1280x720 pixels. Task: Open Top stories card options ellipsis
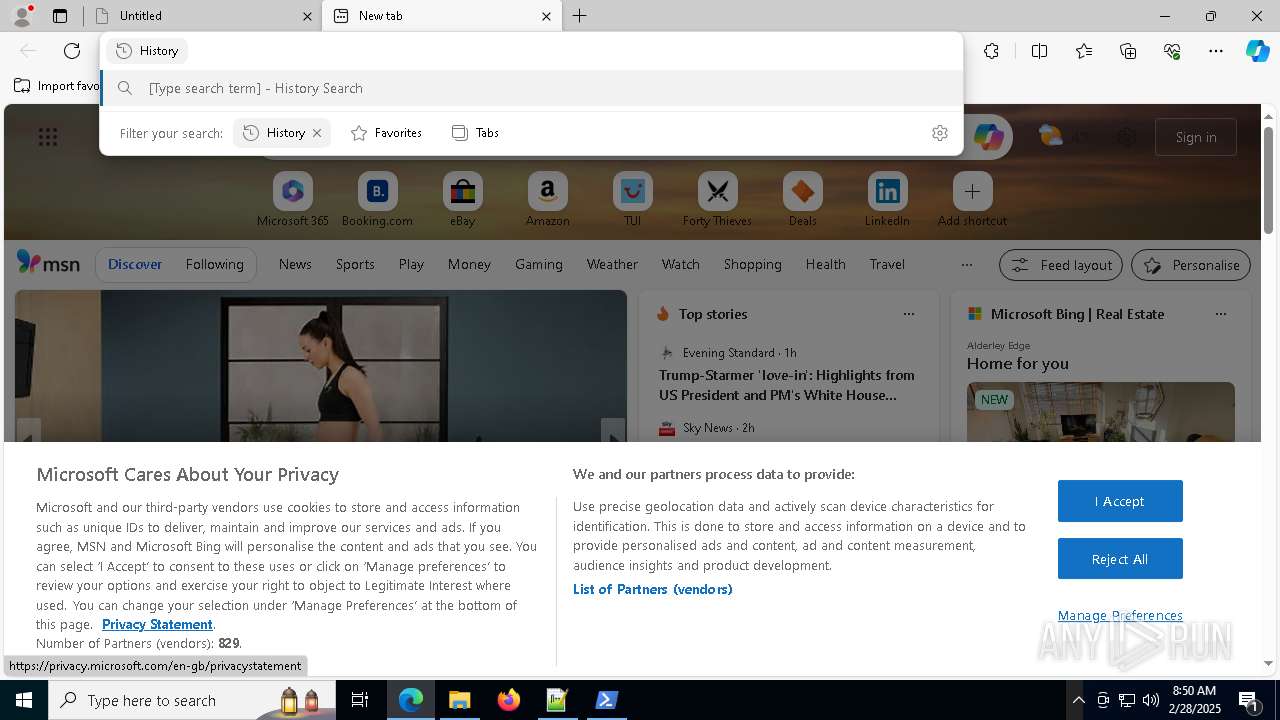(x=909, y=314)
